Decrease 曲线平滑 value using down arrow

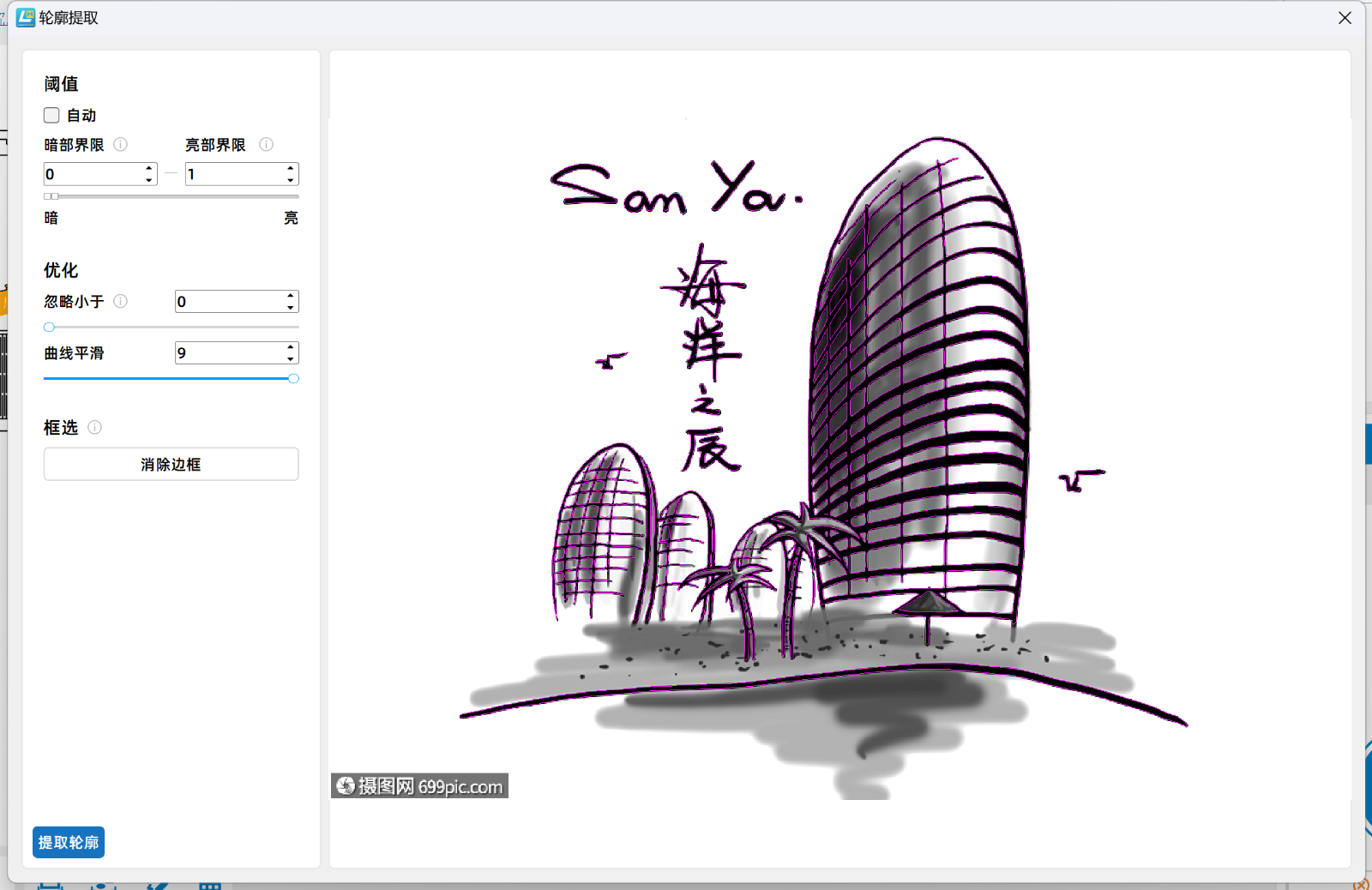click(291, 358)
